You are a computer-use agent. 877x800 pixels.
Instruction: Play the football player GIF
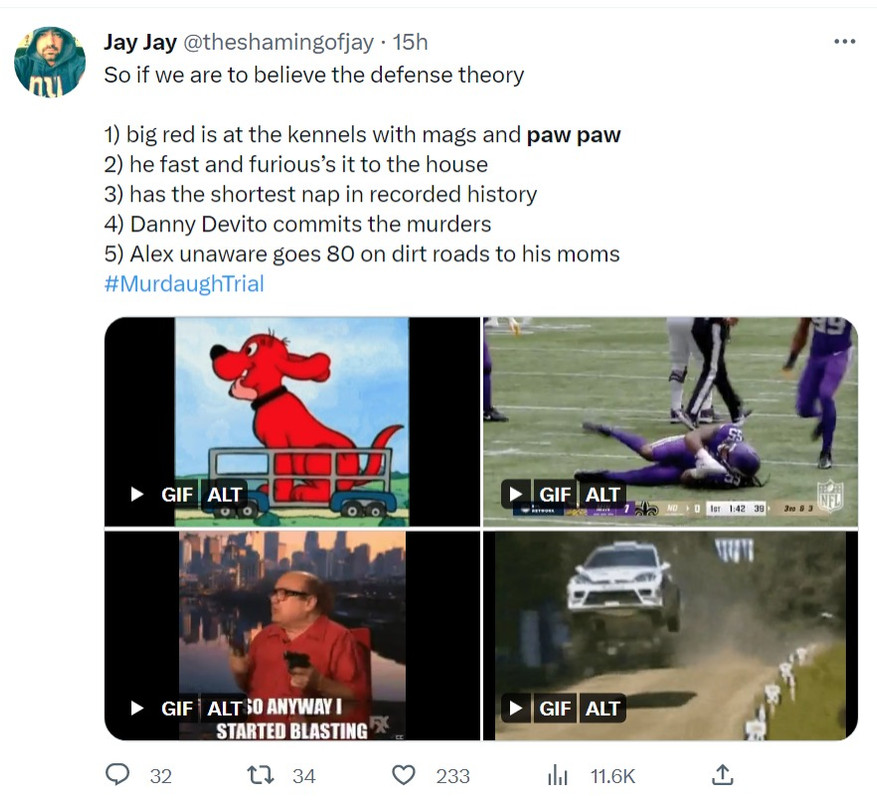[x=516, y=494]
